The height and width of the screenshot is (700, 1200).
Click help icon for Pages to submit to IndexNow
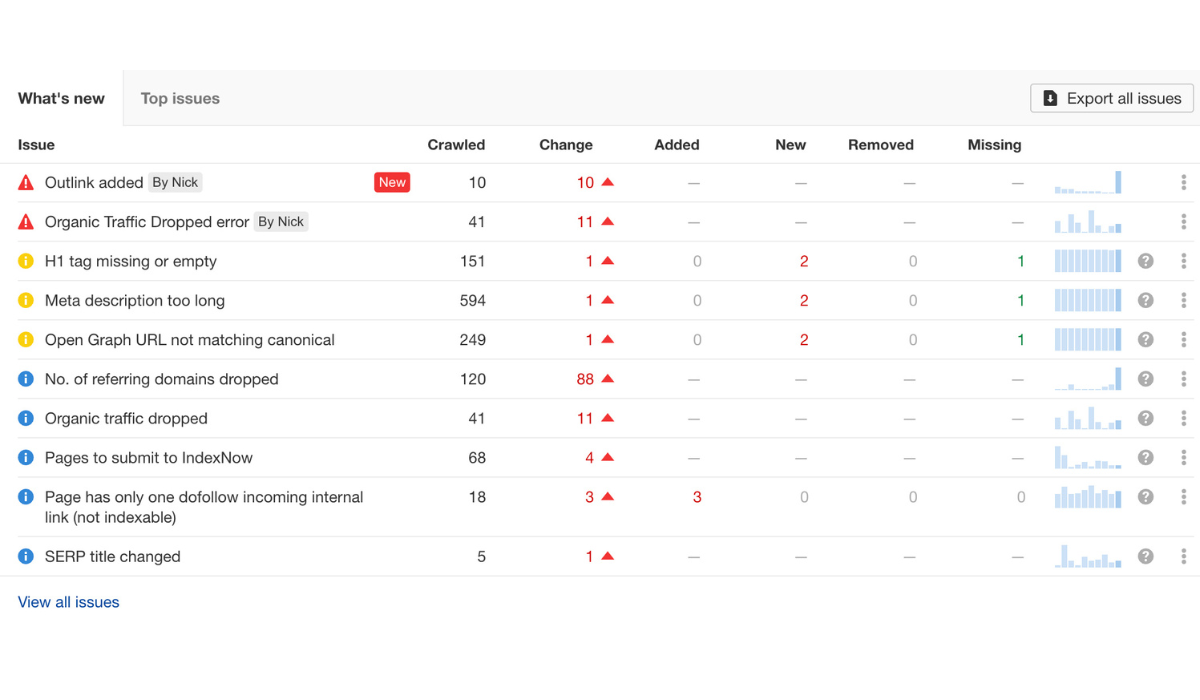coord(1146,457)
